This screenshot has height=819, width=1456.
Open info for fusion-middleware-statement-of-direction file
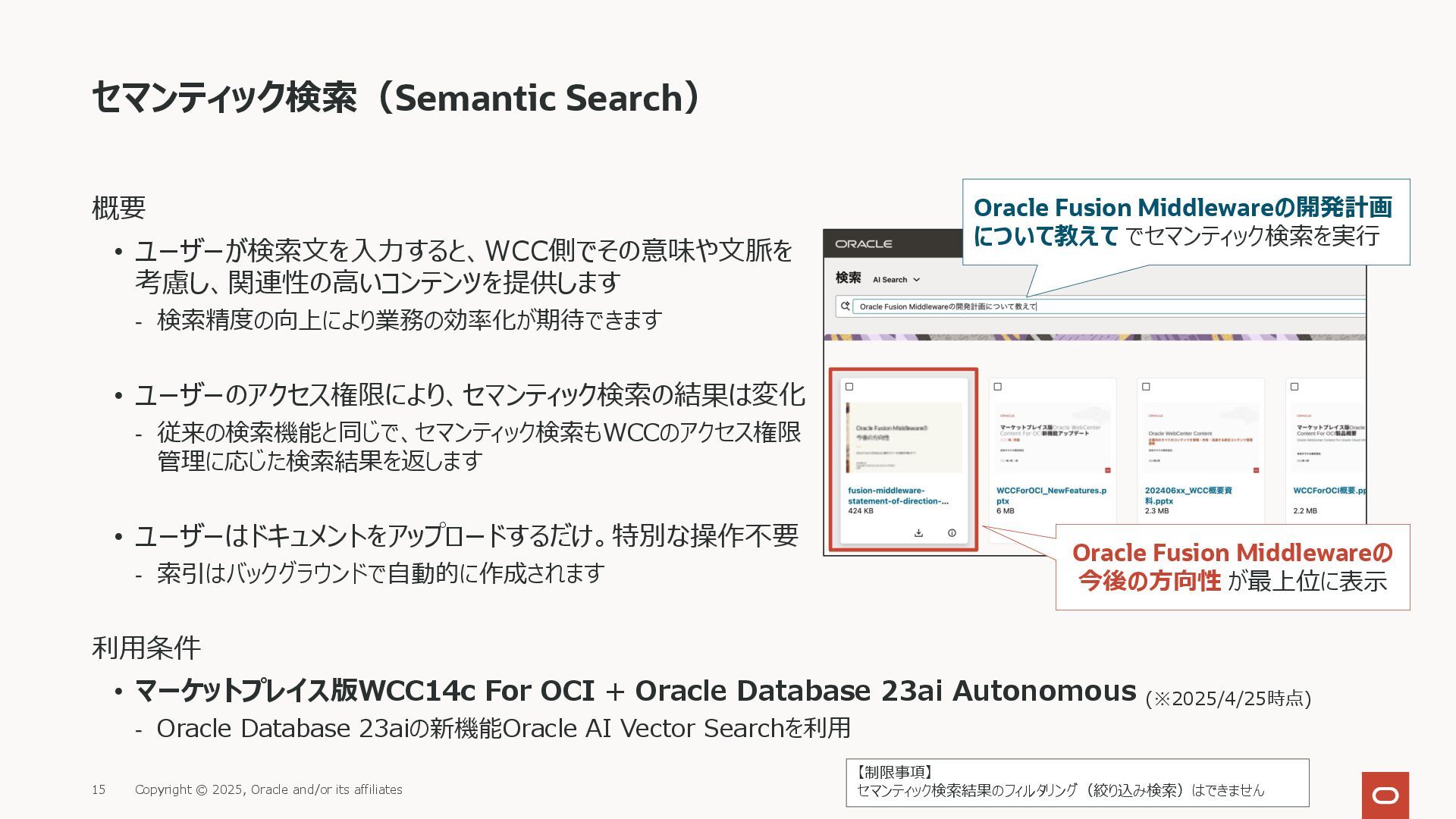point(952,533)
